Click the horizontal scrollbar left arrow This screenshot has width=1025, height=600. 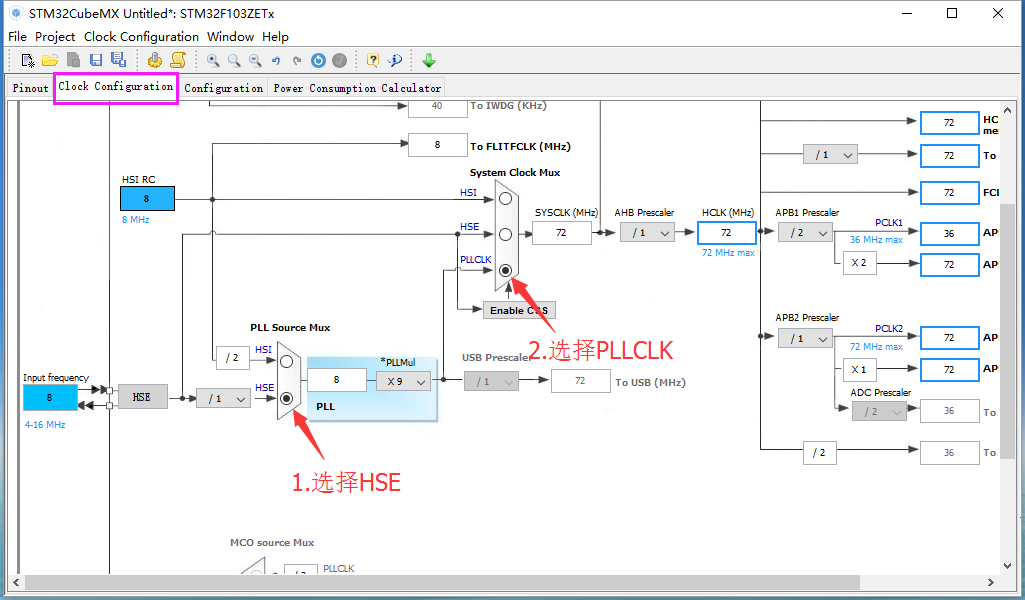point(16,582)
